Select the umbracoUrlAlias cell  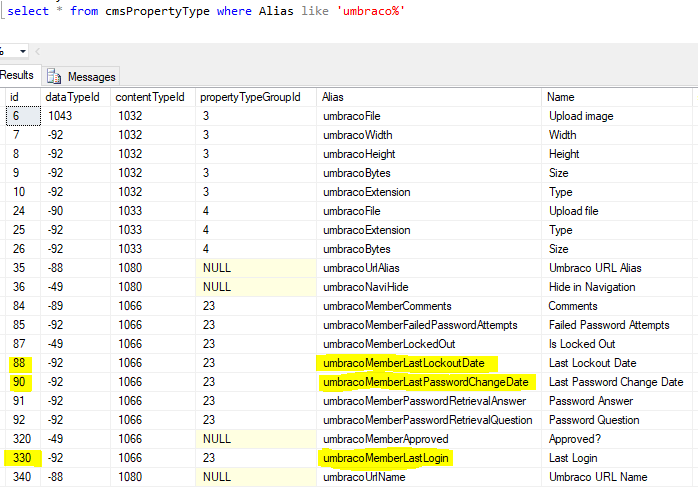[429, 268]
